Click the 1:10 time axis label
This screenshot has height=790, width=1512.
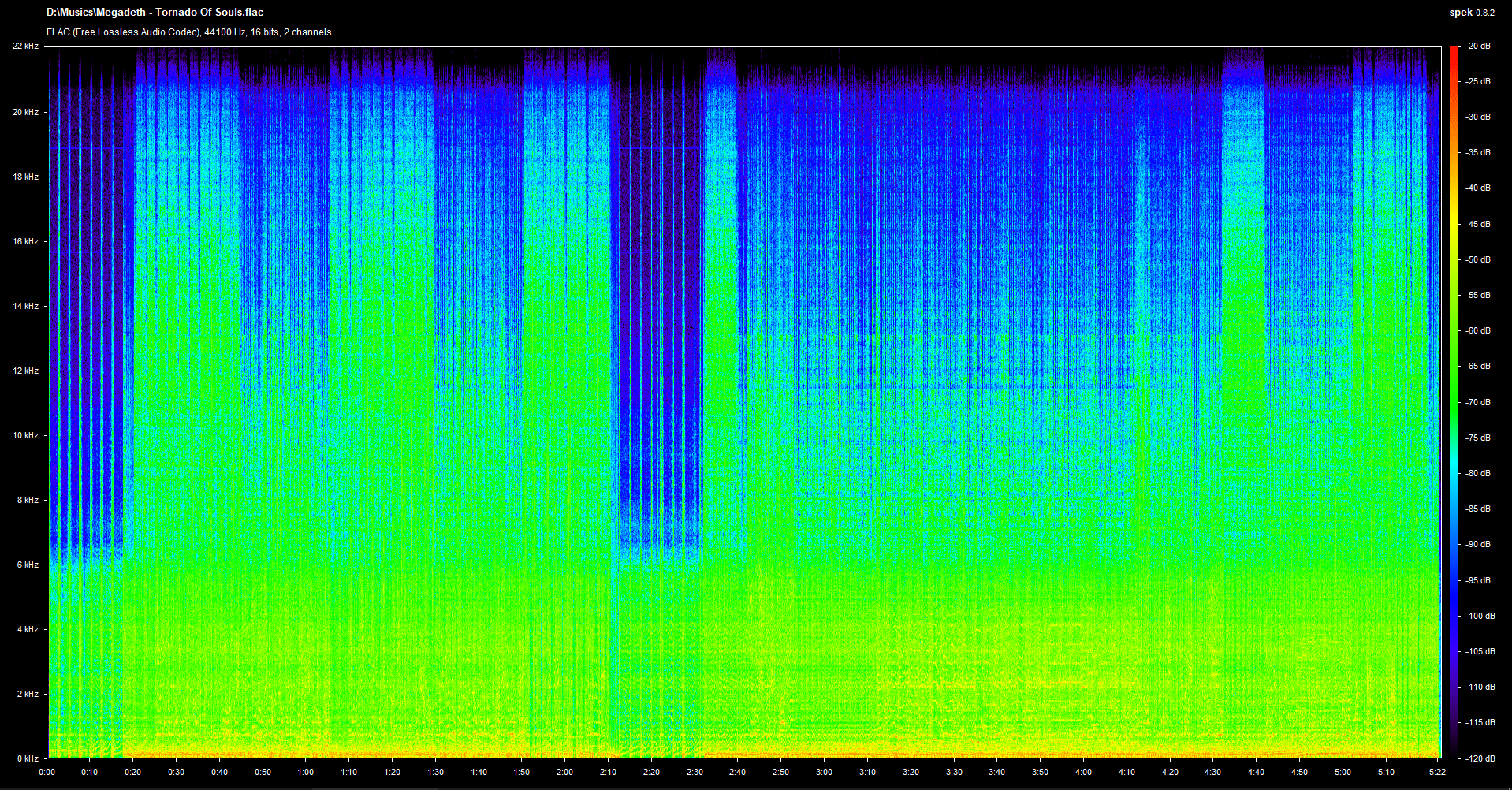(349, 773)
